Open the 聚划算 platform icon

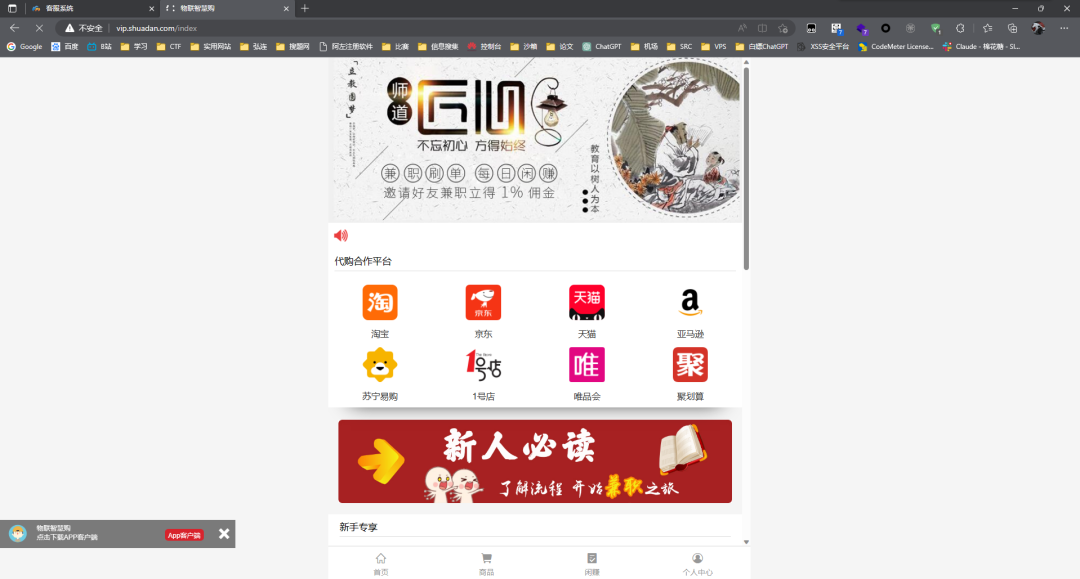pyautogui.click(x=689, y=365)
